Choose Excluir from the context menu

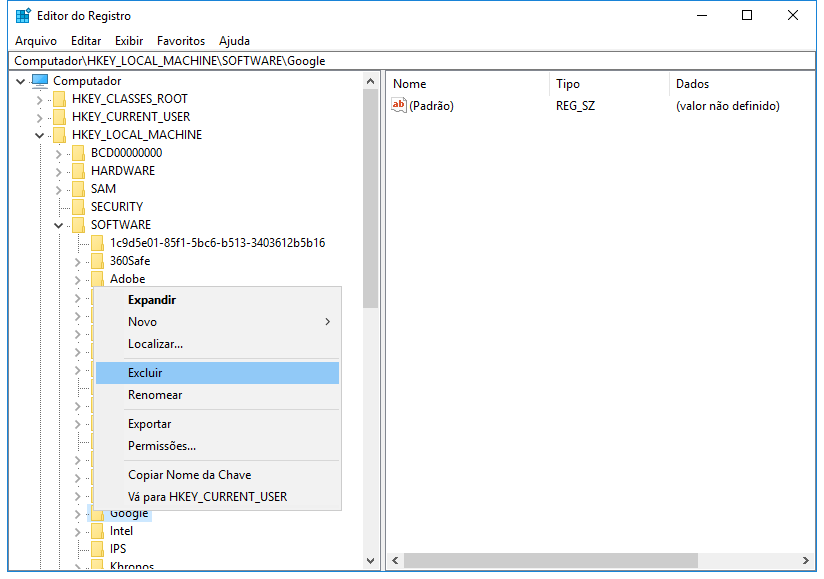tap(145, 373)
